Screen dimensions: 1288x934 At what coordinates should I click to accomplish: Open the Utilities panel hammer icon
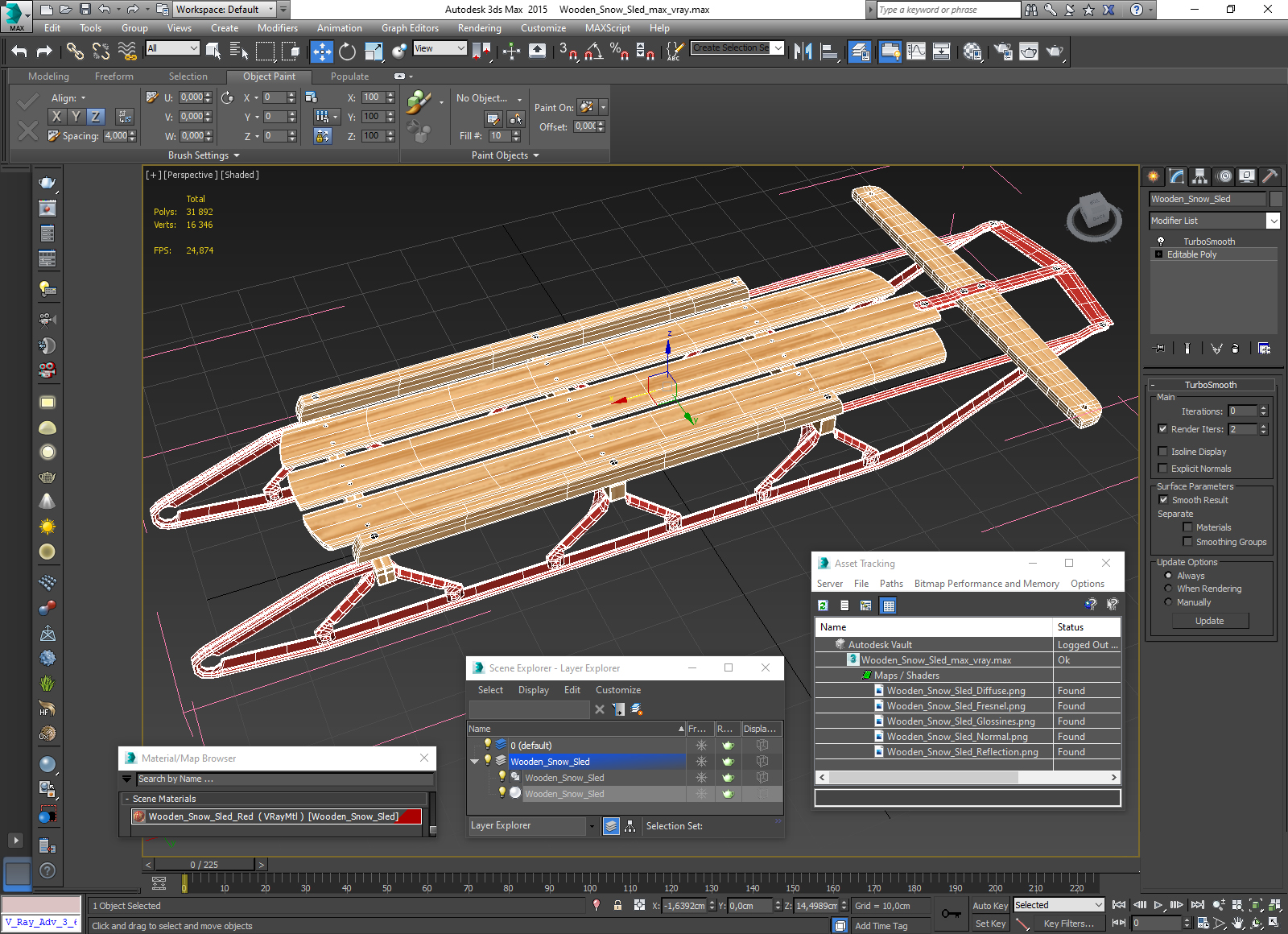coord(1269,176)
